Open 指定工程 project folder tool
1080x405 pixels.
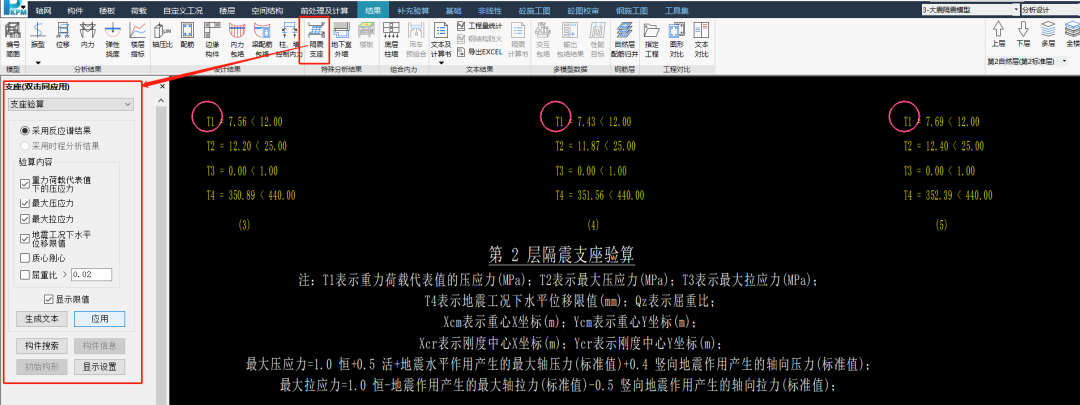click(x=652, y=39)
